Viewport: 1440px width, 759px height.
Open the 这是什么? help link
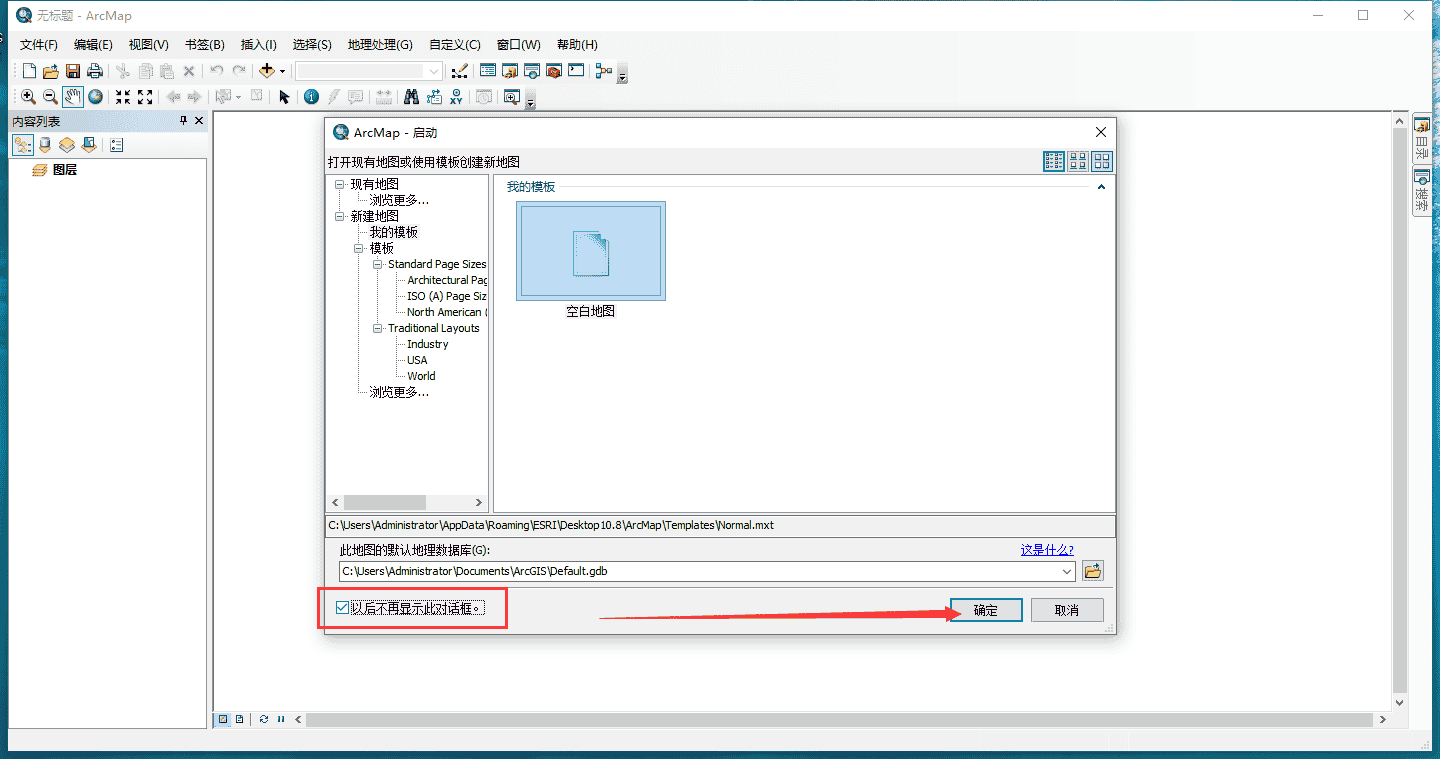[1047, 550]
